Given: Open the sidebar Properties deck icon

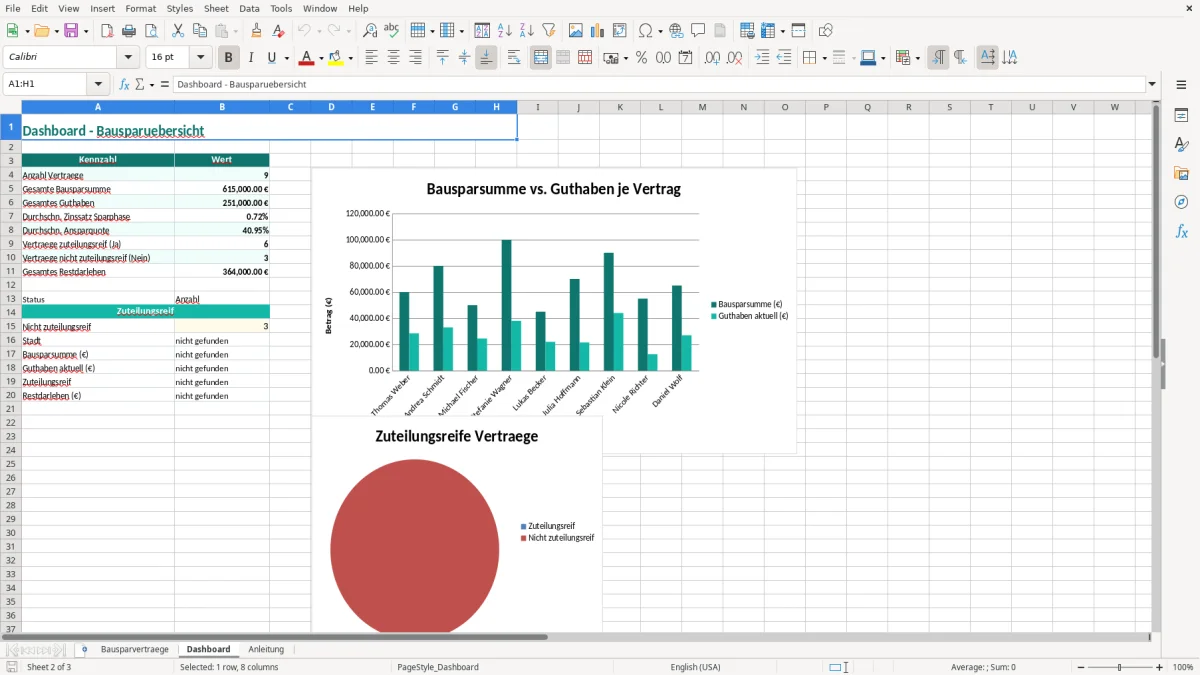Looking at the screenshot, I should (1181, 116).
